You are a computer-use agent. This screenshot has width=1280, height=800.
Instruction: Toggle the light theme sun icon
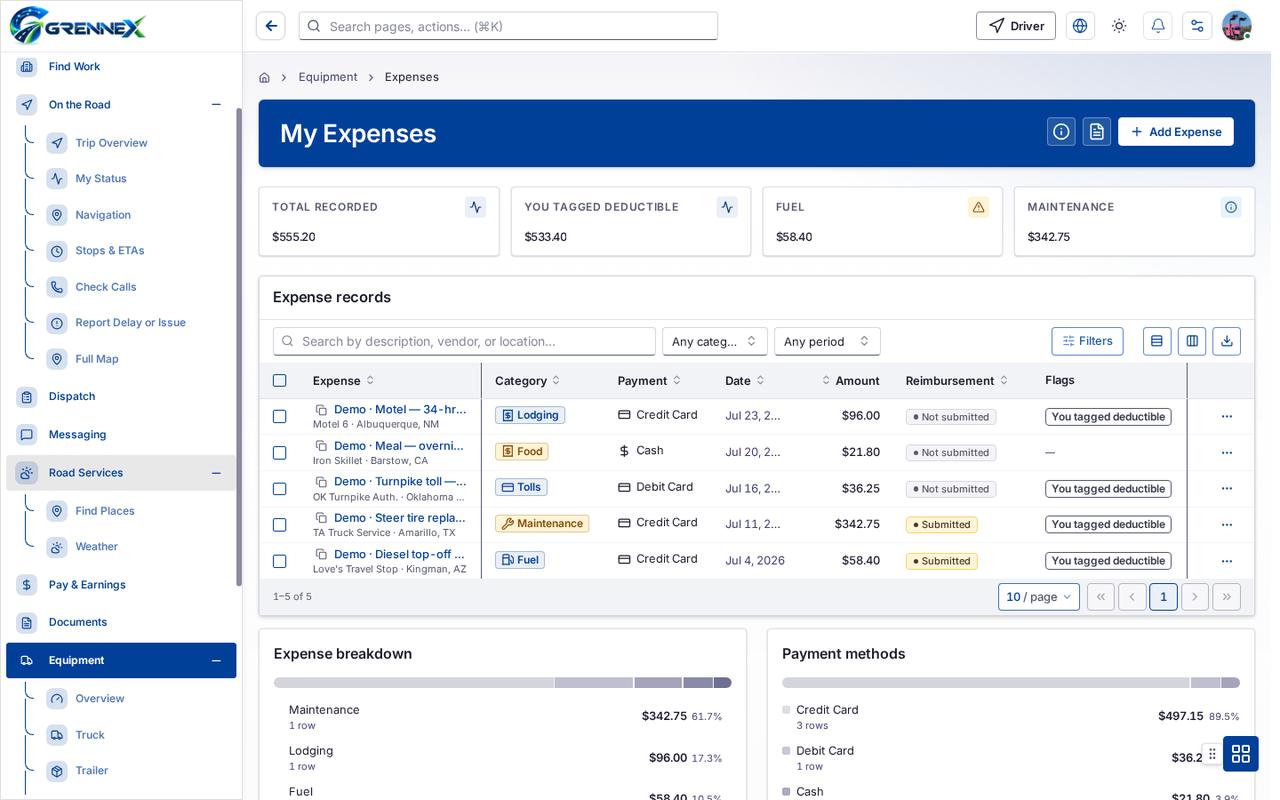coord(1119,26)
